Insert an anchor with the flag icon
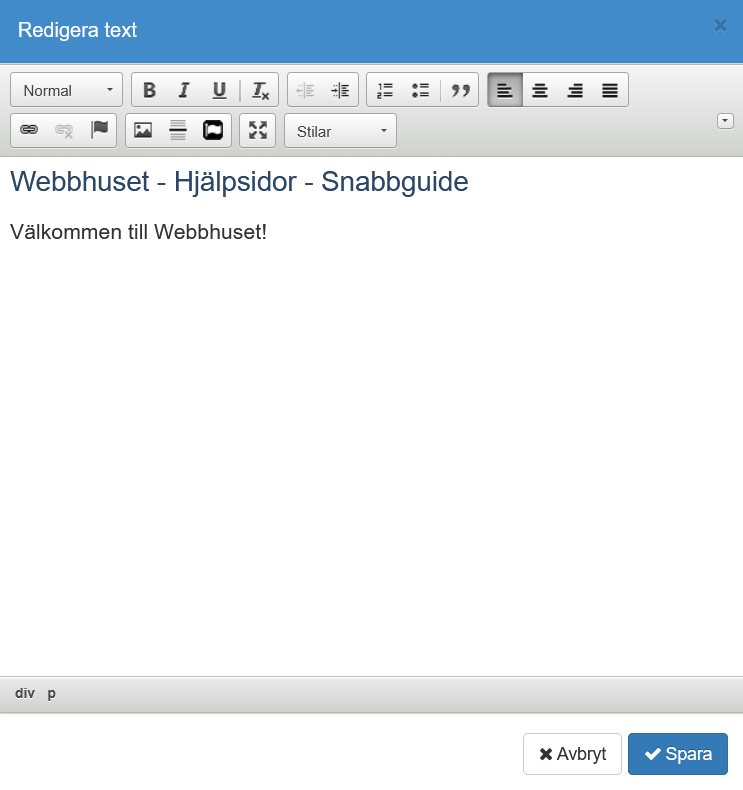This screenshot has width=743, height=790. point(99,130)
